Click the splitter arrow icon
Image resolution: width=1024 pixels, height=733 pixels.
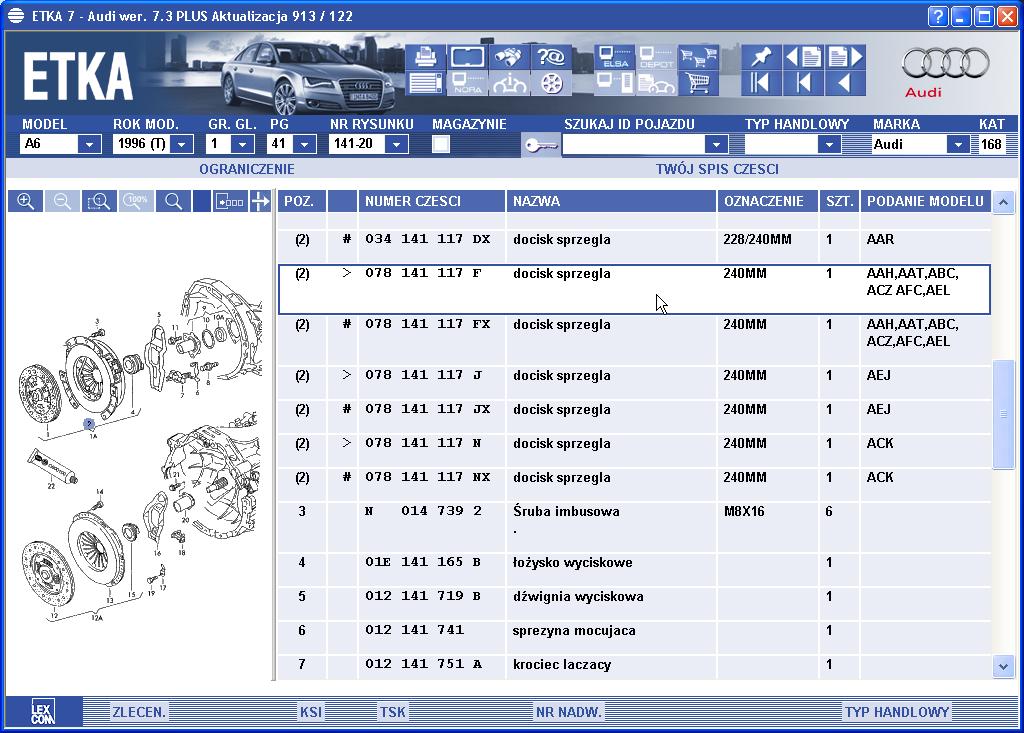(261, 201)
